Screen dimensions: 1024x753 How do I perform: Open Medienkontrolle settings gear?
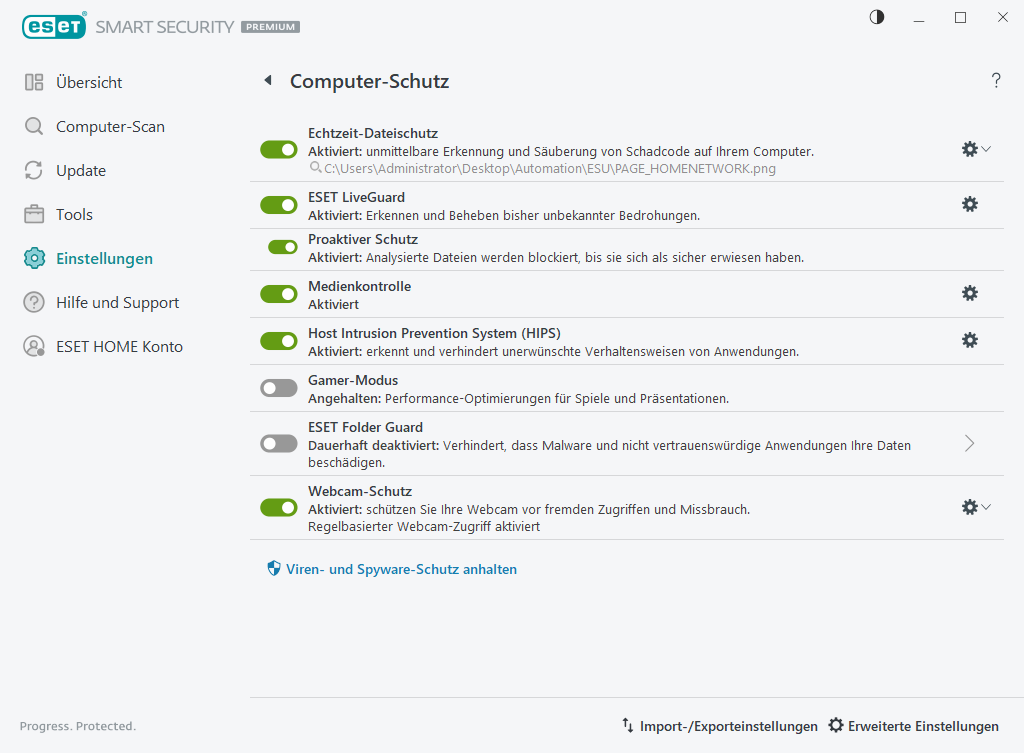969,293
